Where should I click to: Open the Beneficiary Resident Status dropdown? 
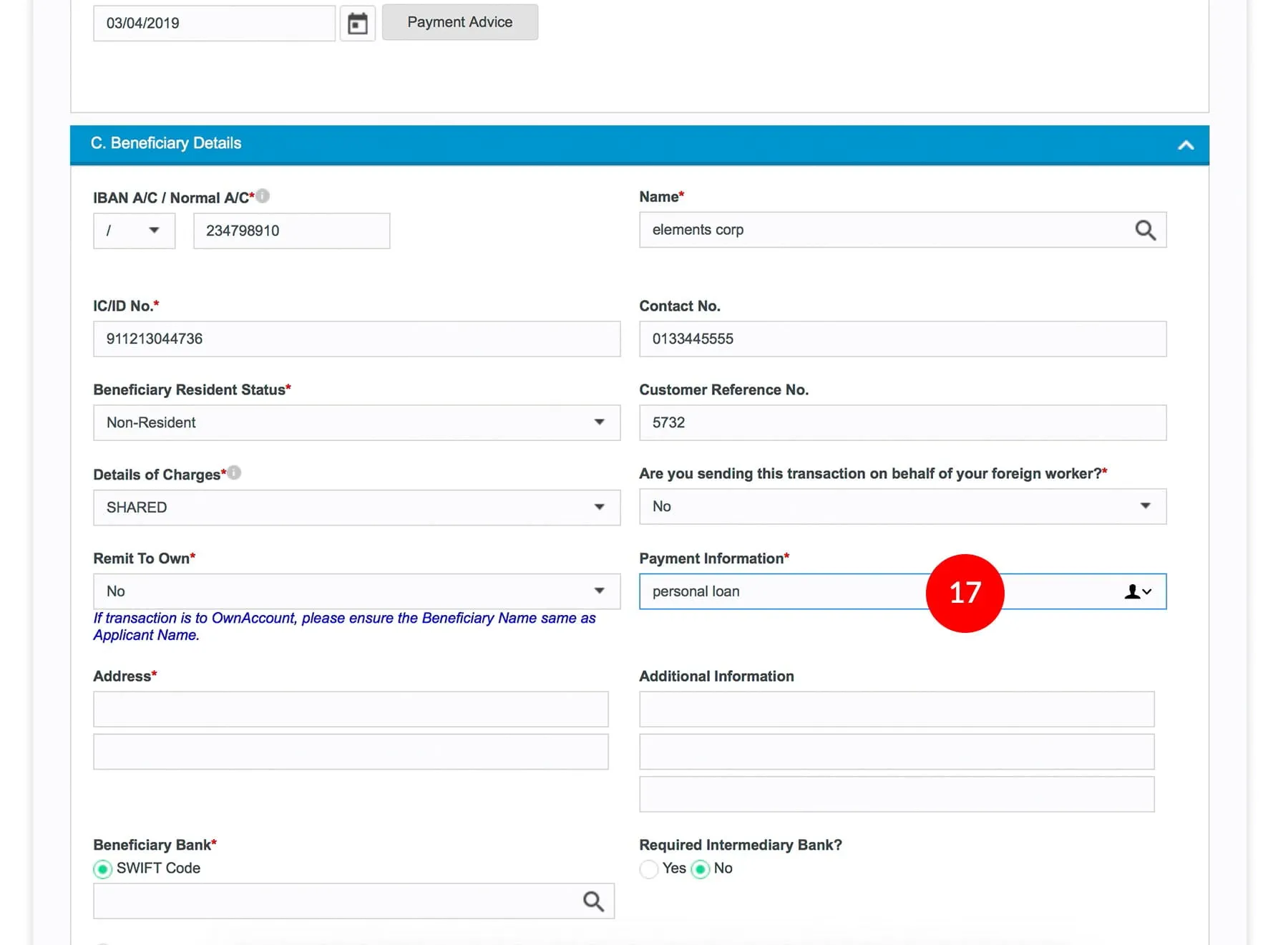(356, 422)
